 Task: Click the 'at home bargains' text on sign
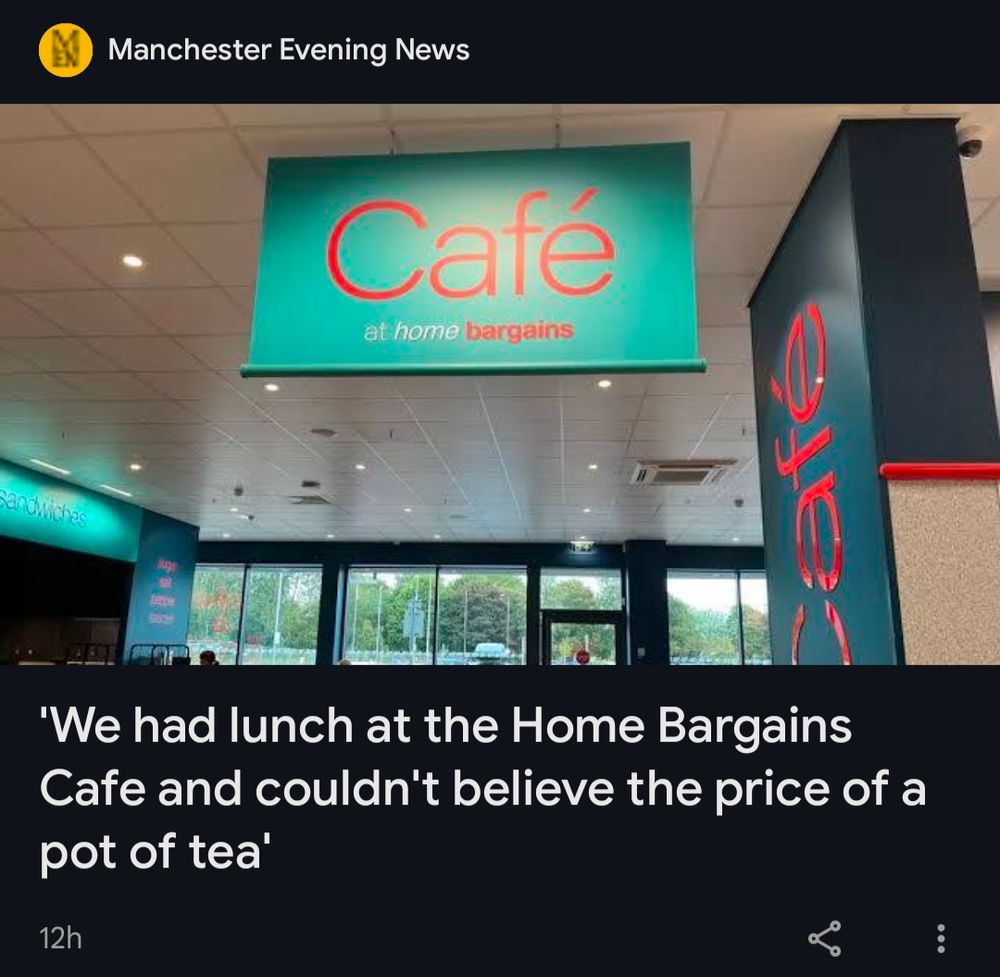[x=469, y=331]
